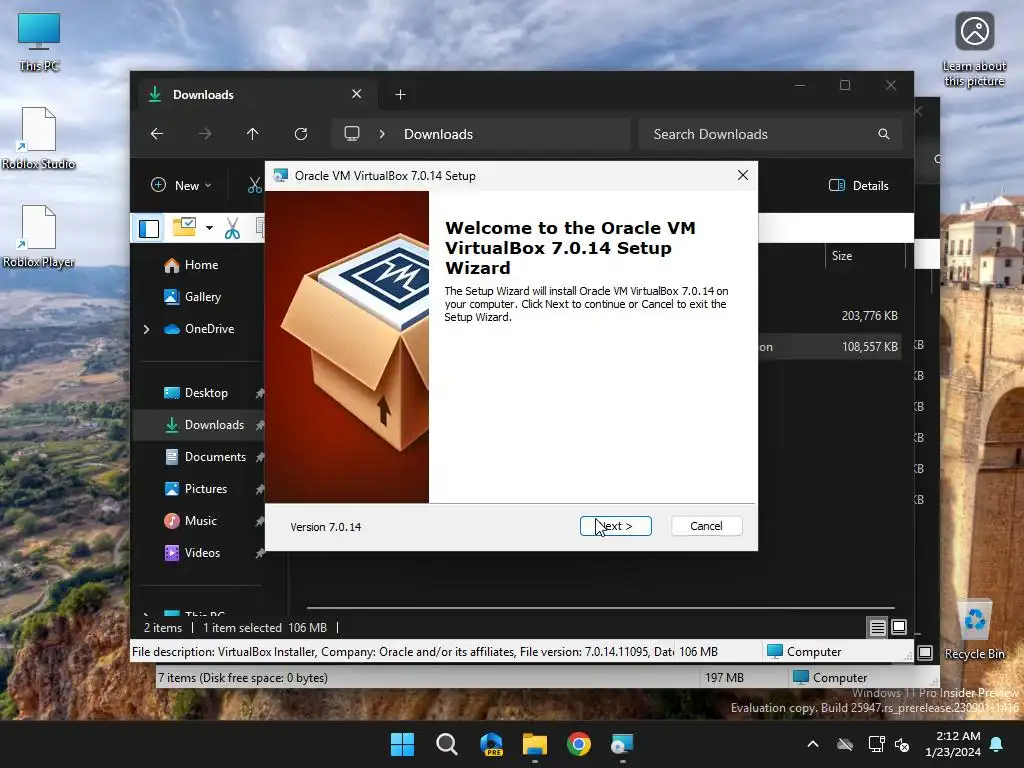Close the Oracle VM VirtualBox Setup dialog
This screenshot has width=1024, height=768.
743,175
